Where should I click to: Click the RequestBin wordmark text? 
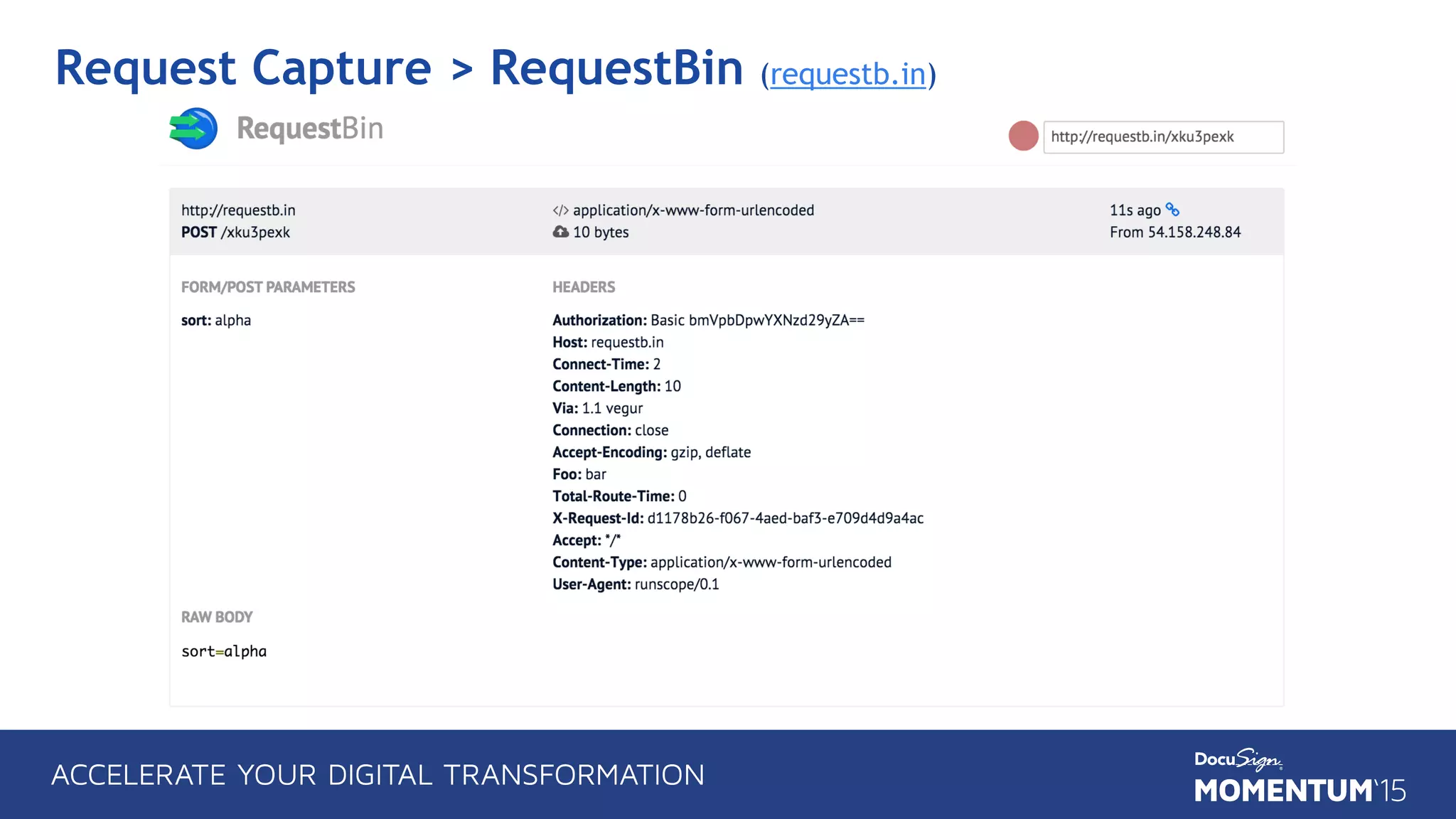(x=310, y=129)
